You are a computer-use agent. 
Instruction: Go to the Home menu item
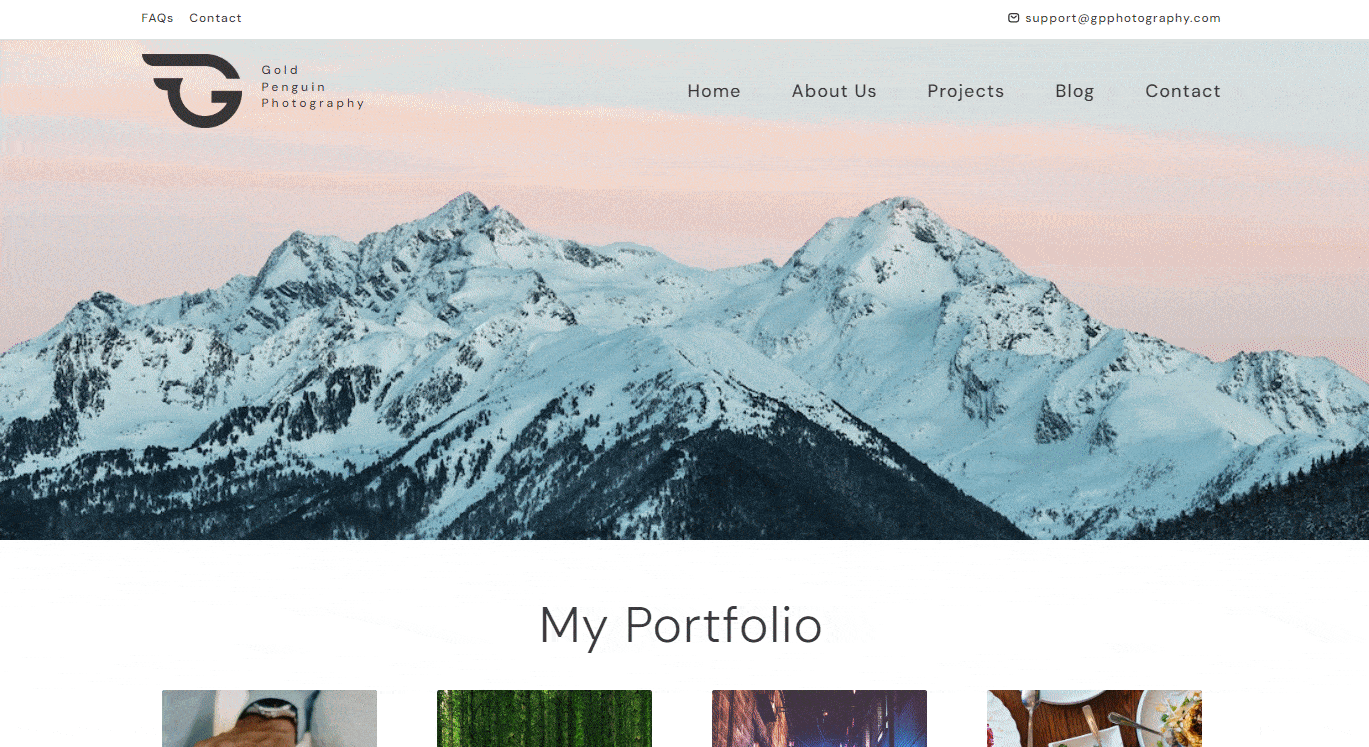click(714, 91)
